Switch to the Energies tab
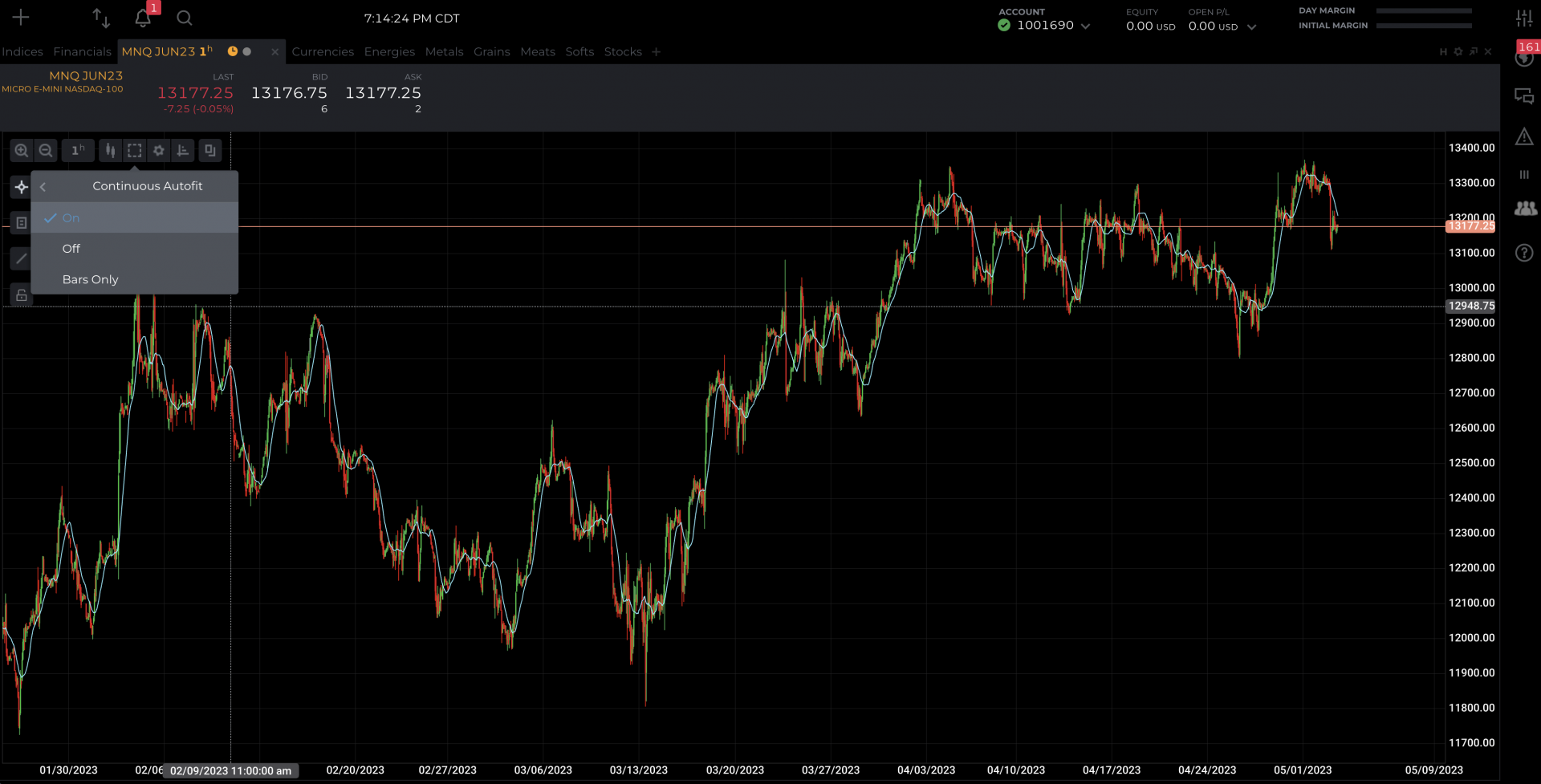 389,51
